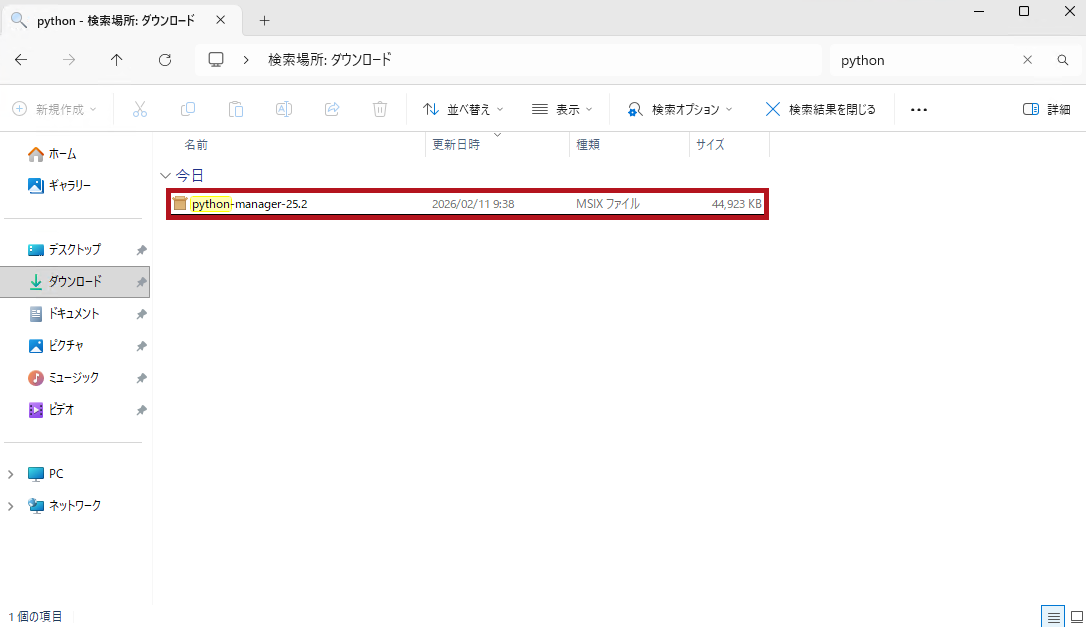Go up one folder level

click(117, 60)
